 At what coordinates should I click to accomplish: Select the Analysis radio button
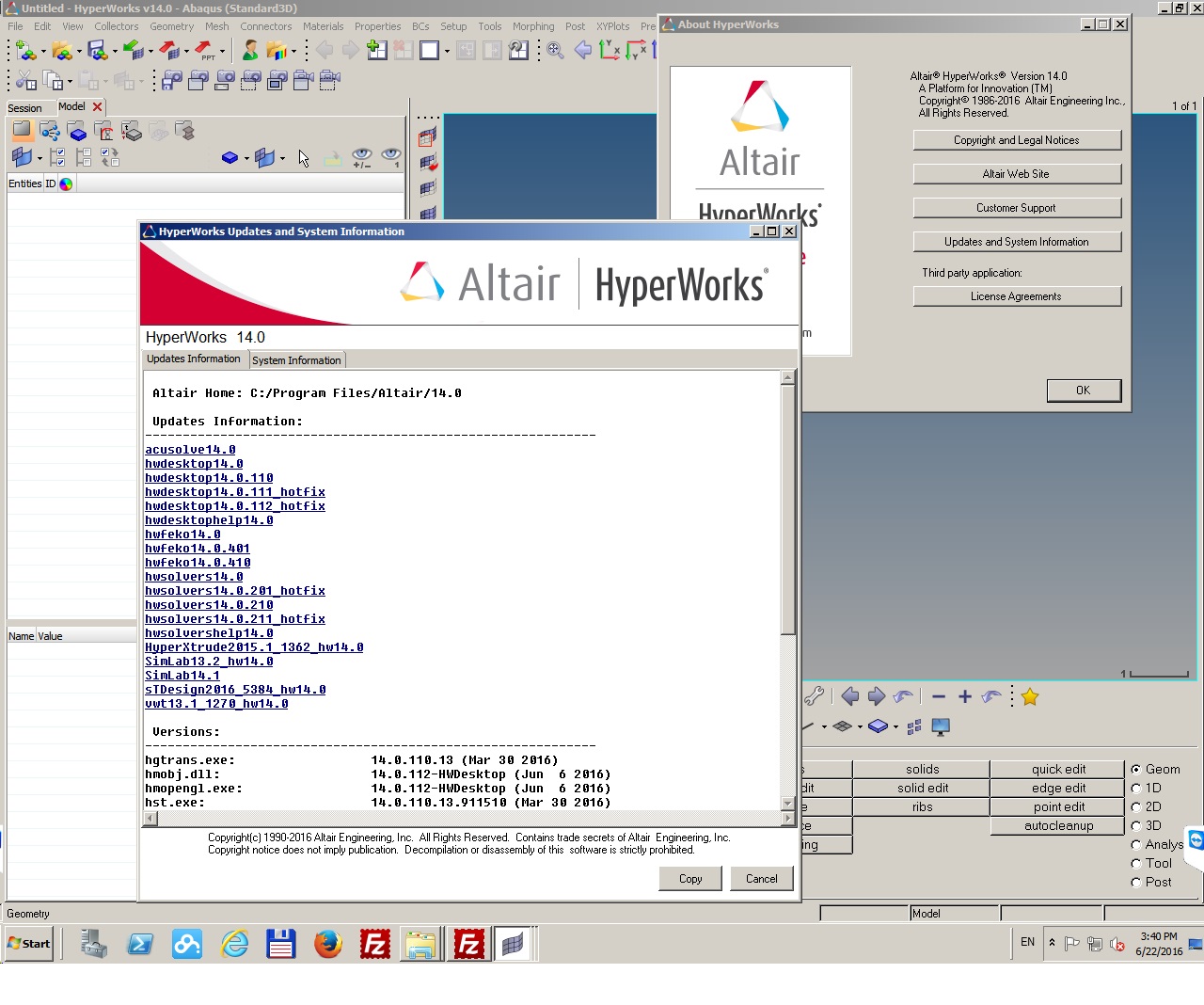(1136, 845)
